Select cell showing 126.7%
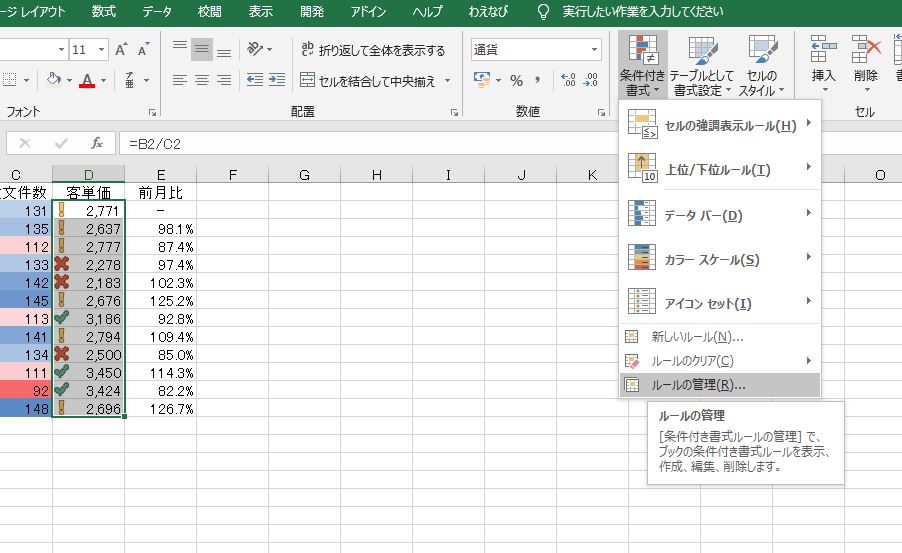The height and width of the screenshot is (553, 902). click(160, 409)
